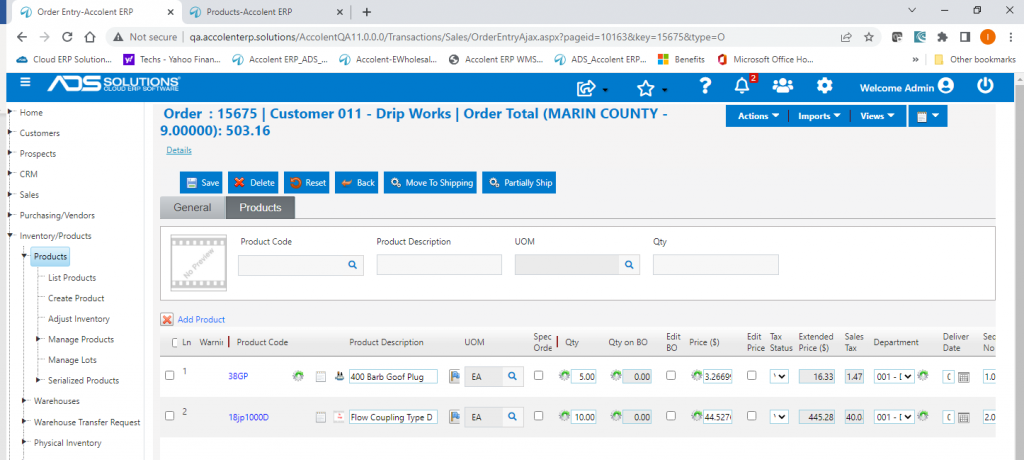Select the Products tab
The height and width of the screenshot is (460, 1024).
[x=260, y=207]
